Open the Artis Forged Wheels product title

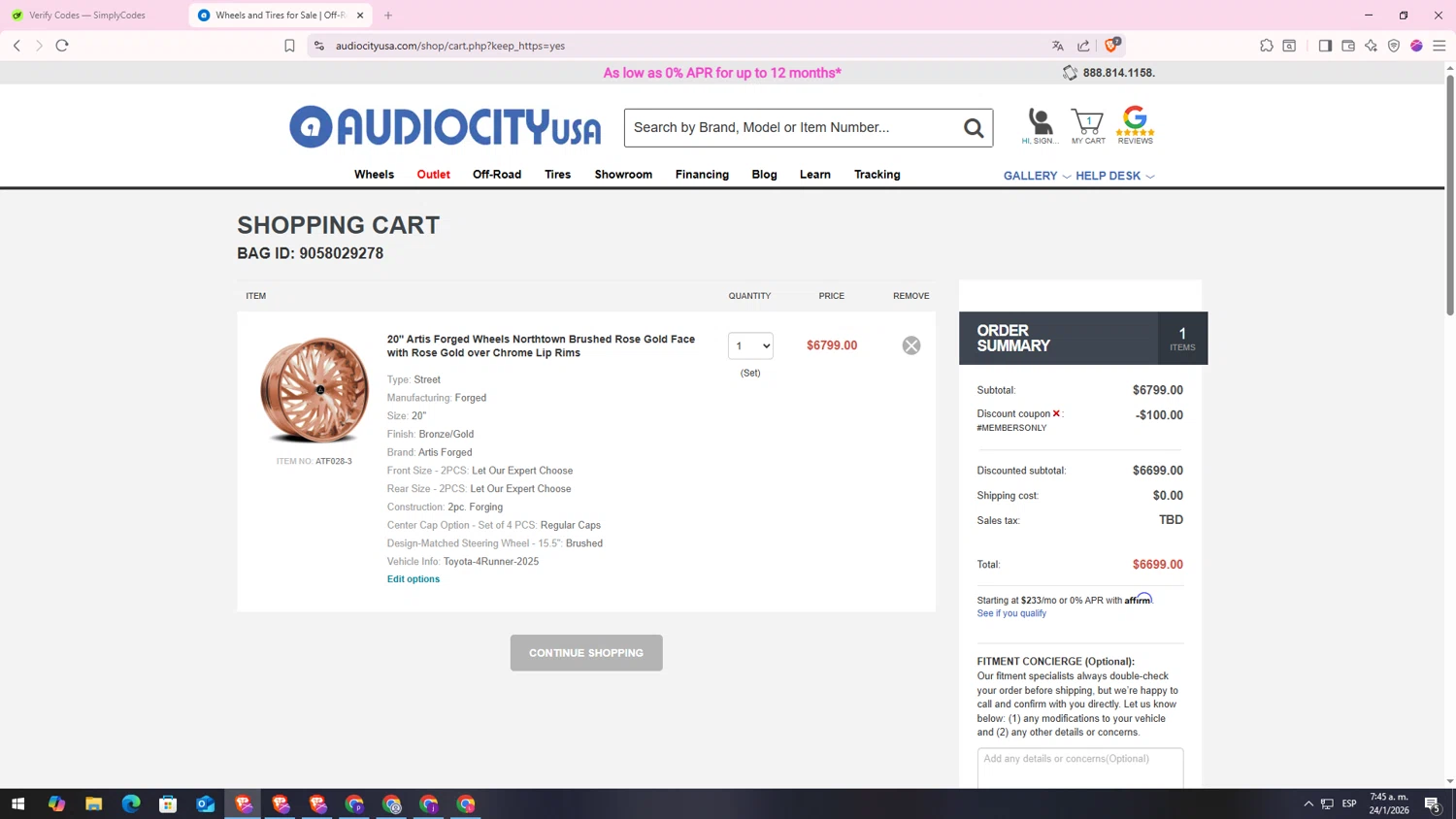point(541,346)
